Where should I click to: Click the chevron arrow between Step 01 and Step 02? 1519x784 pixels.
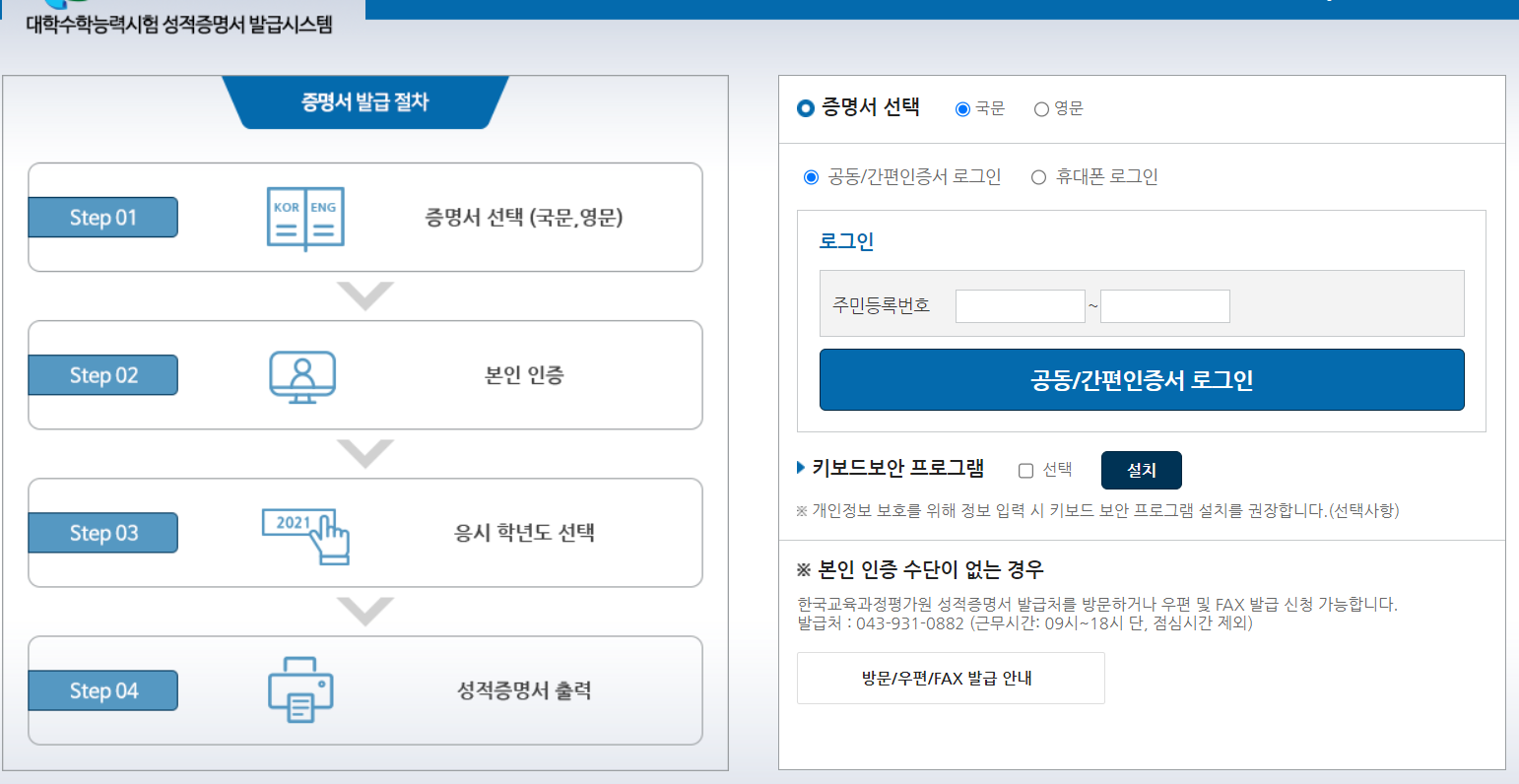tap(364, 294)
